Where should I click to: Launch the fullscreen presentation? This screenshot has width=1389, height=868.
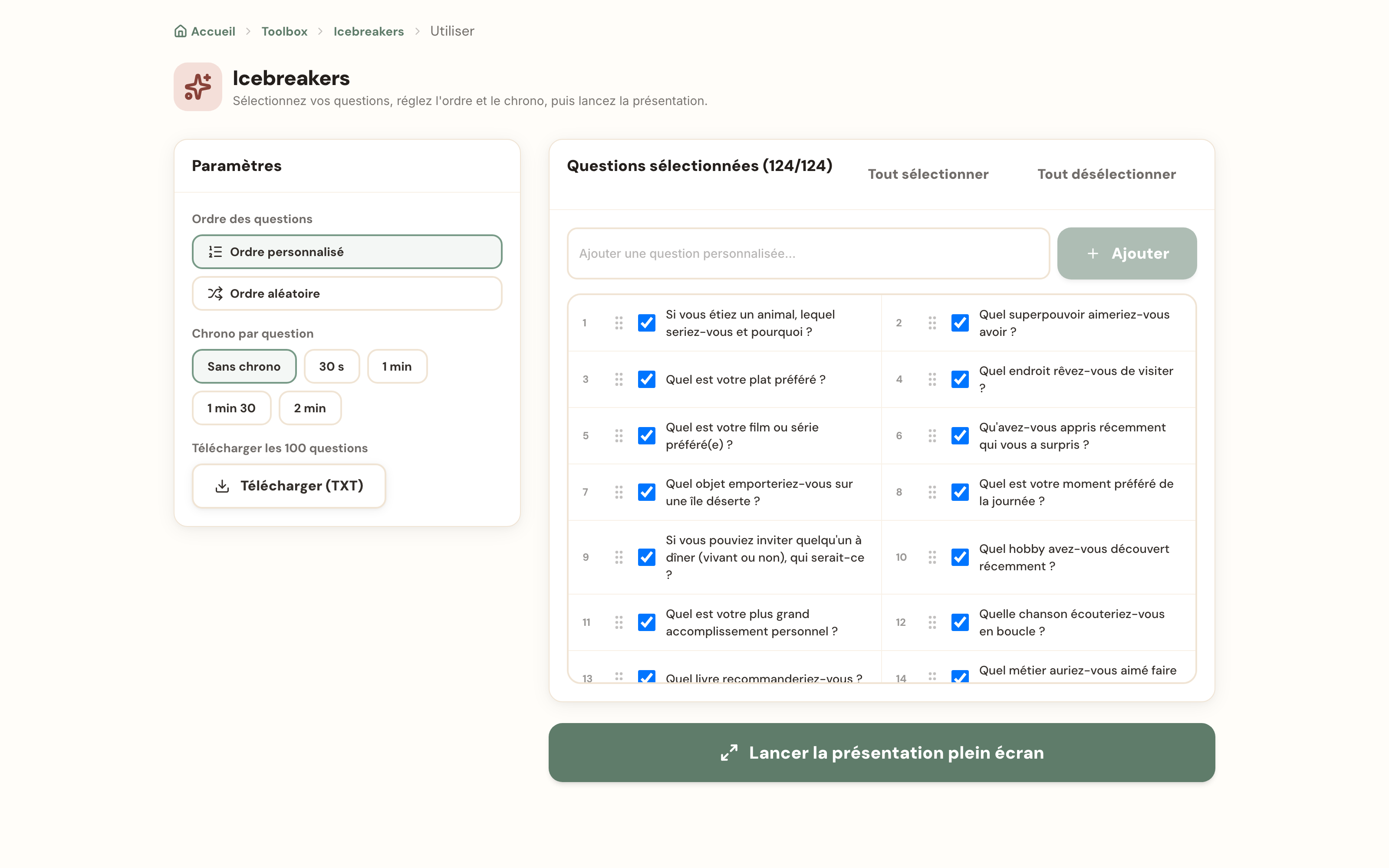point(882,753)
